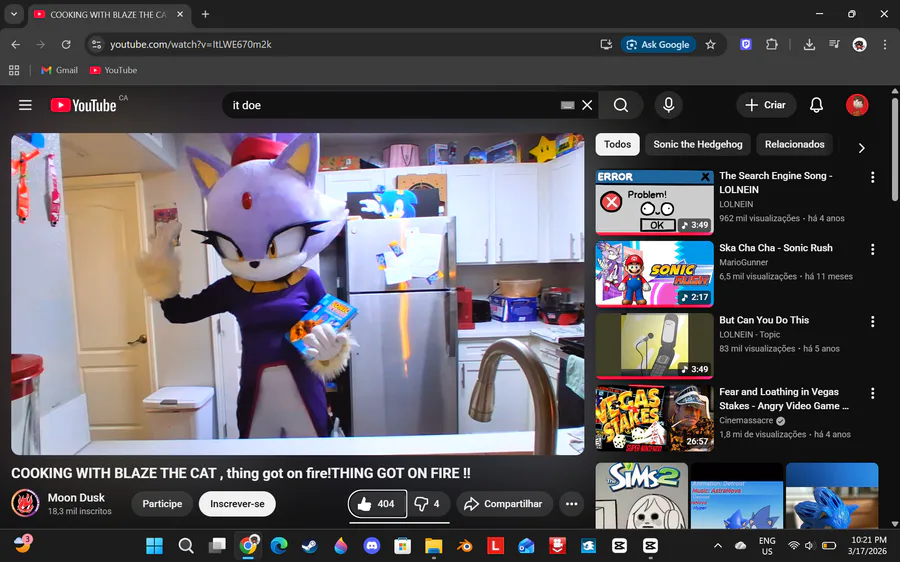The width and height of the screenshot is (900, 562).
Task: Click the Participe button
Action: tap(162, 504)
